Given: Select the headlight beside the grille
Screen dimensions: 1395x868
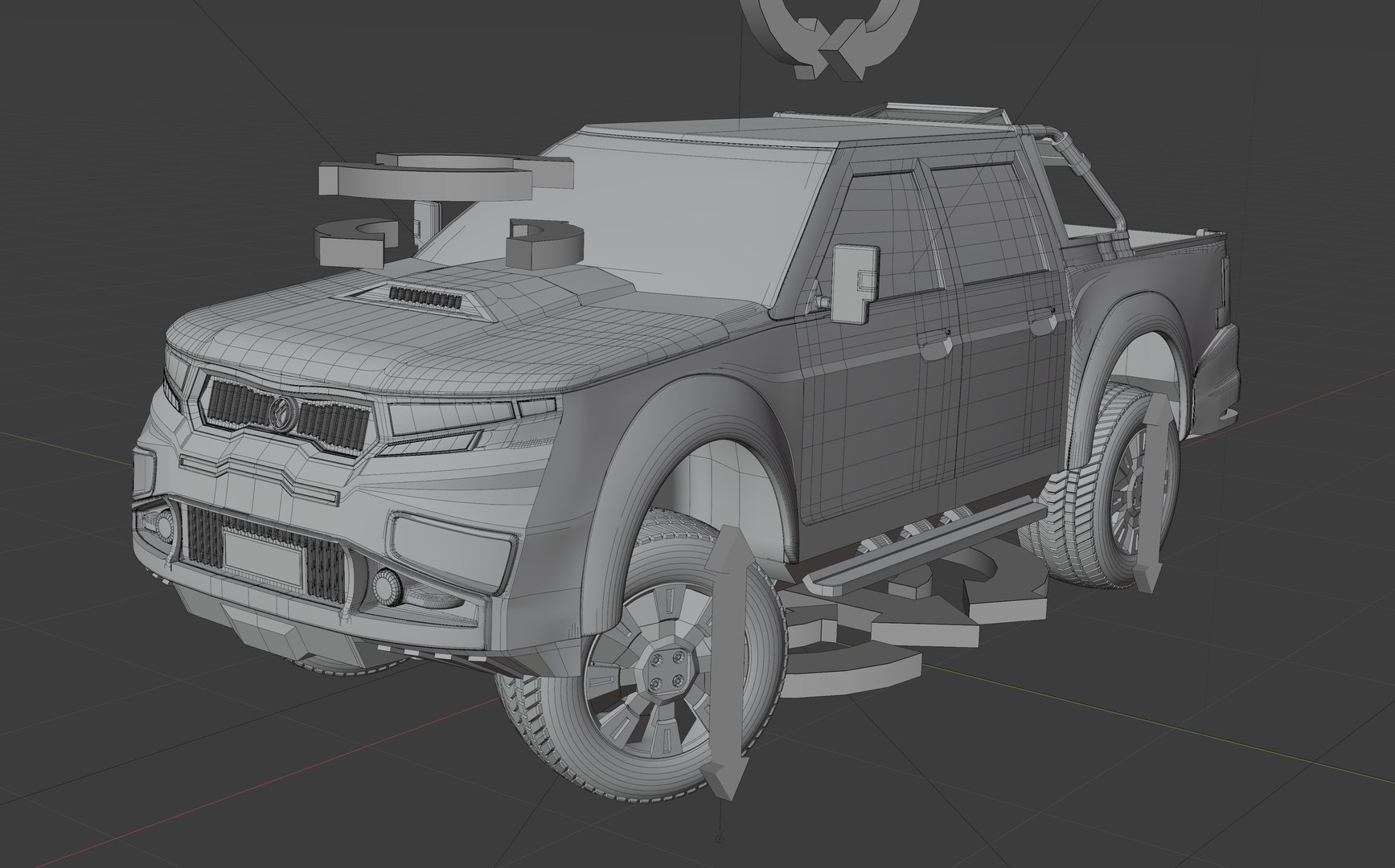Looking at the screenshot, I should click(x=450, y=420).
